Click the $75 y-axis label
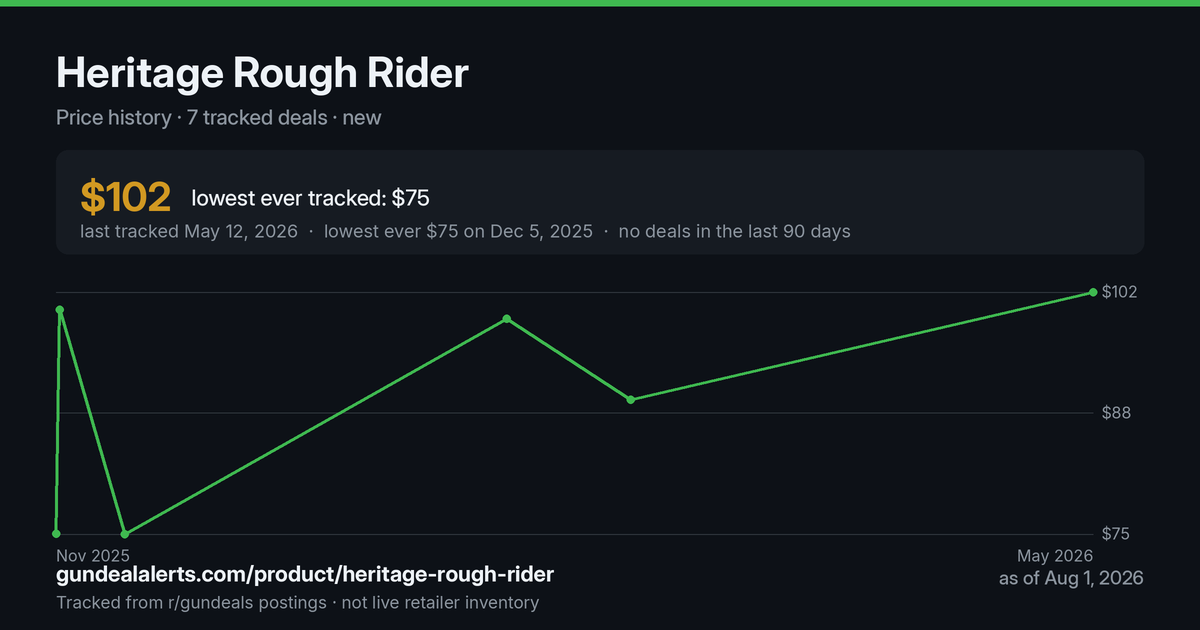1200x630 pixels. click(1116, 534)
